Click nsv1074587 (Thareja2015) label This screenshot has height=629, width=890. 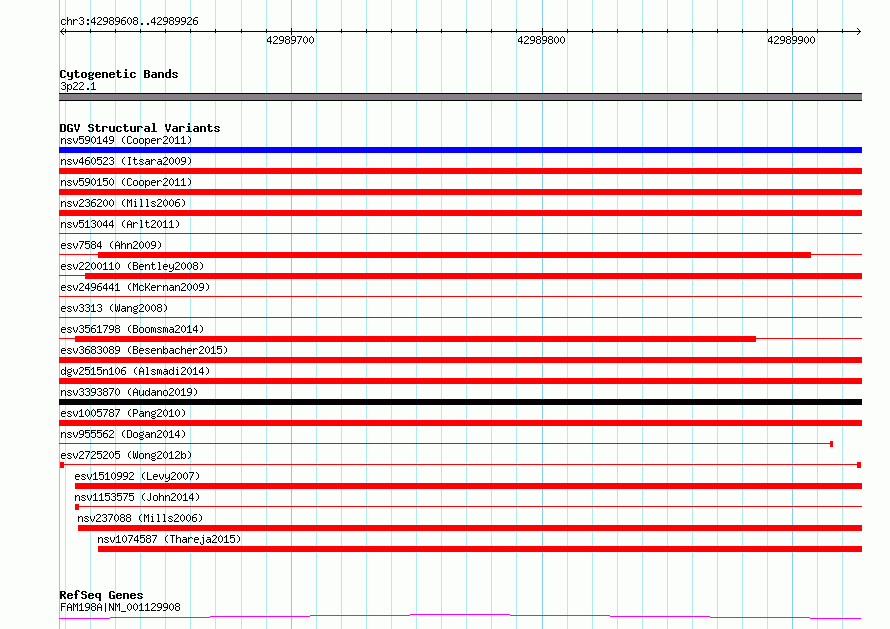pos(169,539)
